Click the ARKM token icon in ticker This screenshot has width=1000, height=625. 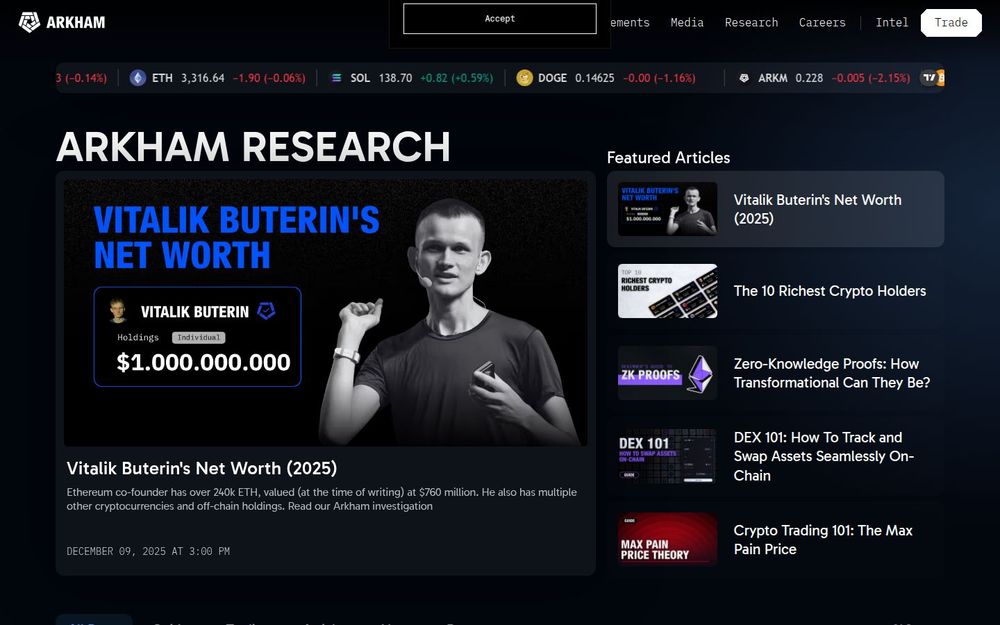coord(744,78)
